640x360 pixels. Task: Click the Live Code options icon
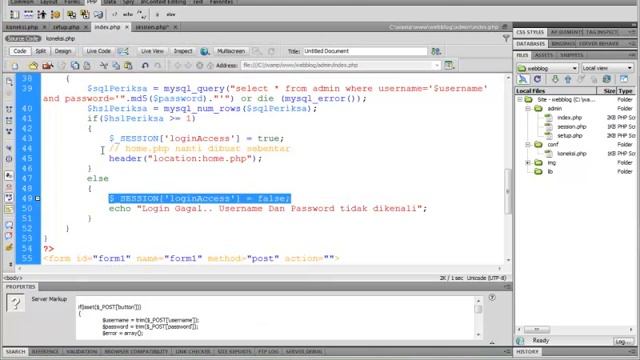pyautogui.click(x=123, y=51)
